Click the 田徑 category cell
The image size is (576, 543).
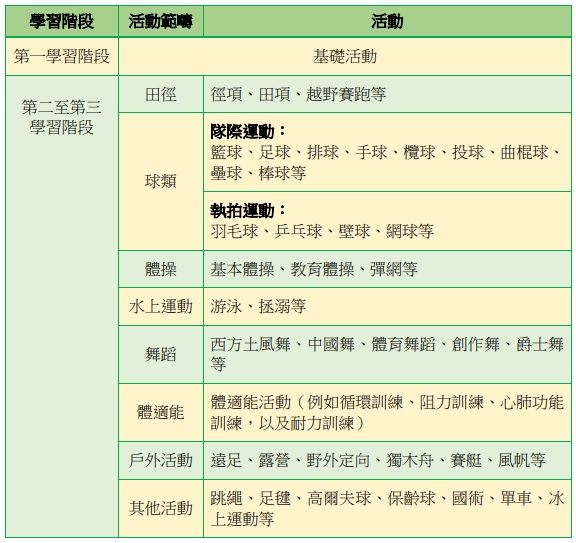coord(161,94)
